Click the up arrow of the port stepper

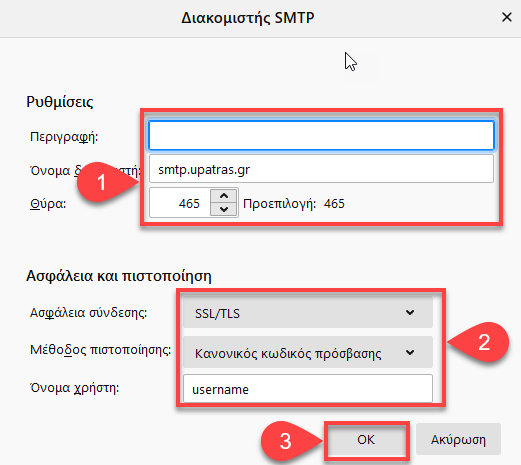224,196
